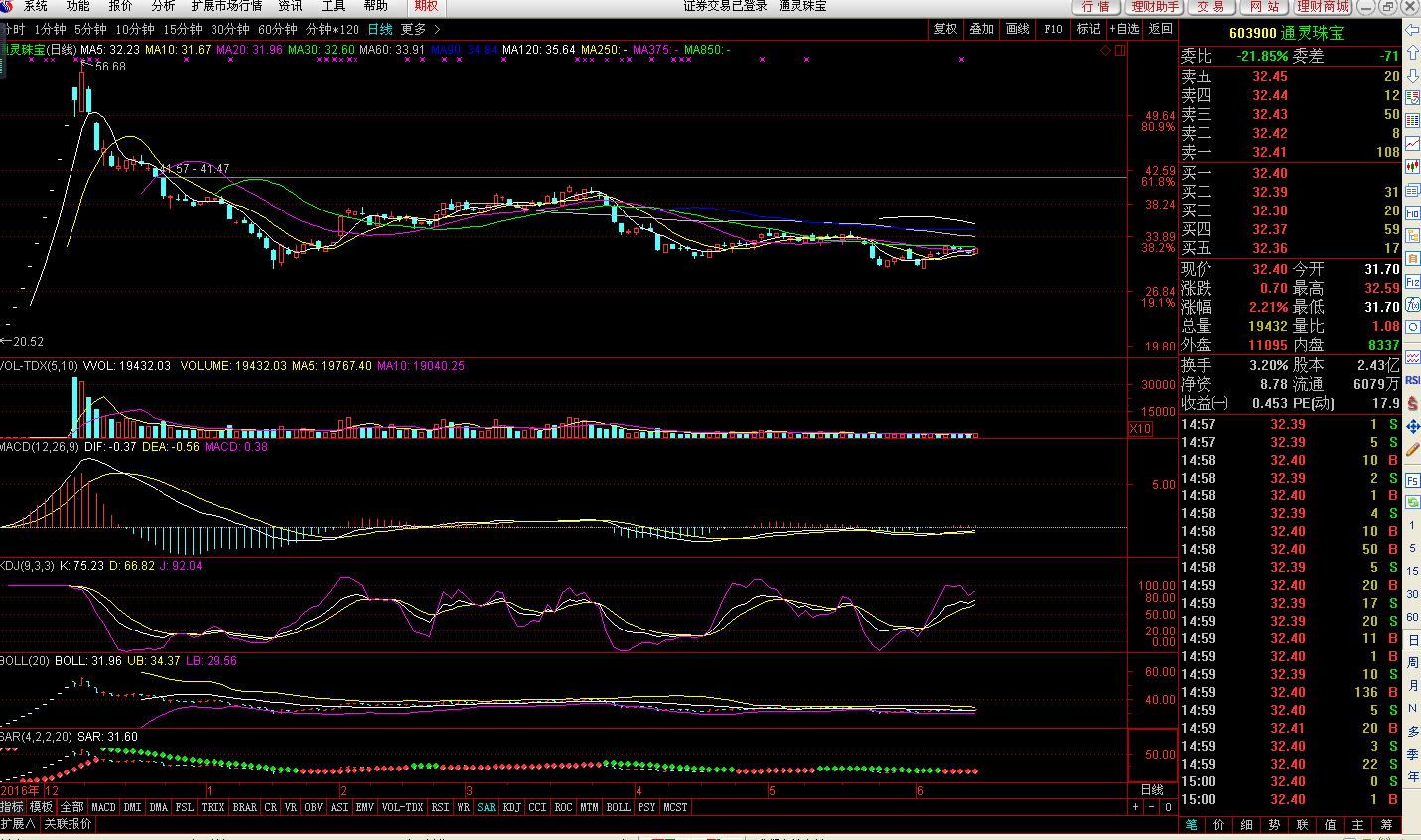Click the green refresh icon in sidebar

pyautogui.click(x=1412, y=501)
